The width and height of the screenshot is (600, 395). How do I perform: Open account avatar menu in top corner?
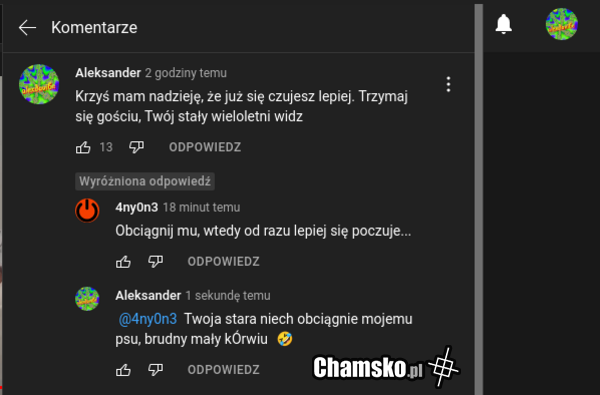click(x=561, y=24)
